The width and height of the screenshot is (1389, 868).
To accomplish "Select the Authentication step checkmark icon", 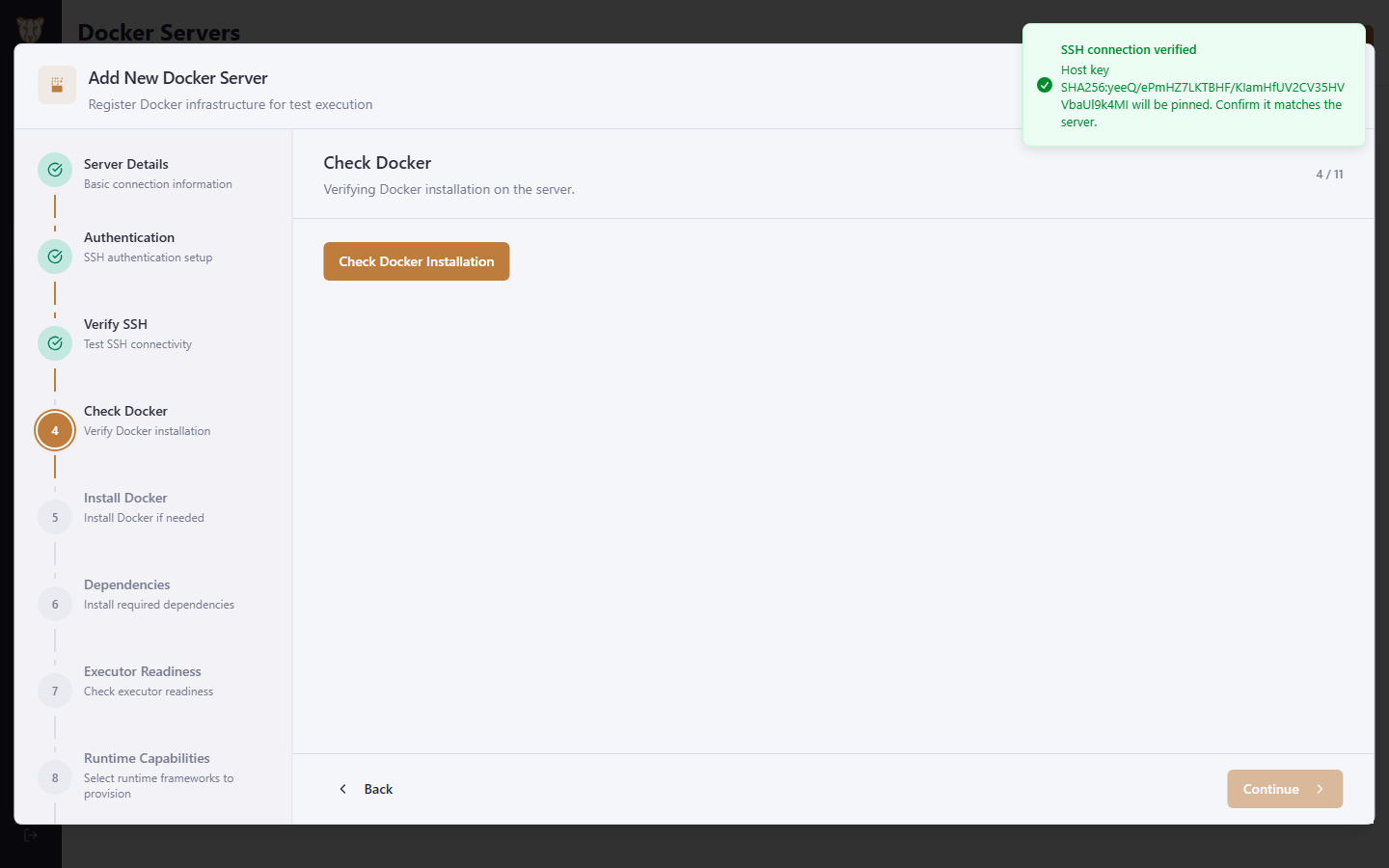I will point(55,257).
